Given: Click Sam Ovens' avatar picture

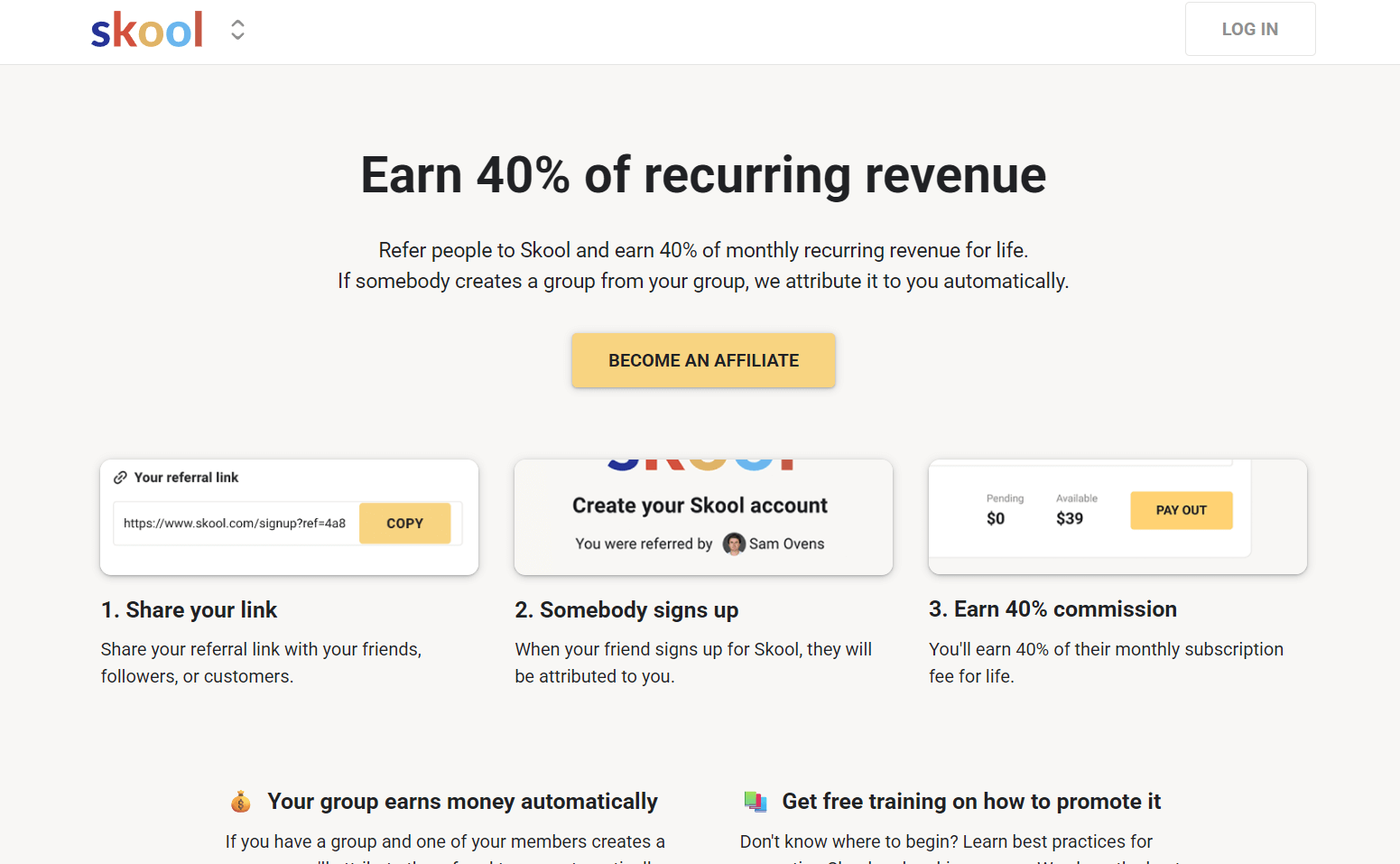Looking at the screenshot, I should (x=734, y=543).
